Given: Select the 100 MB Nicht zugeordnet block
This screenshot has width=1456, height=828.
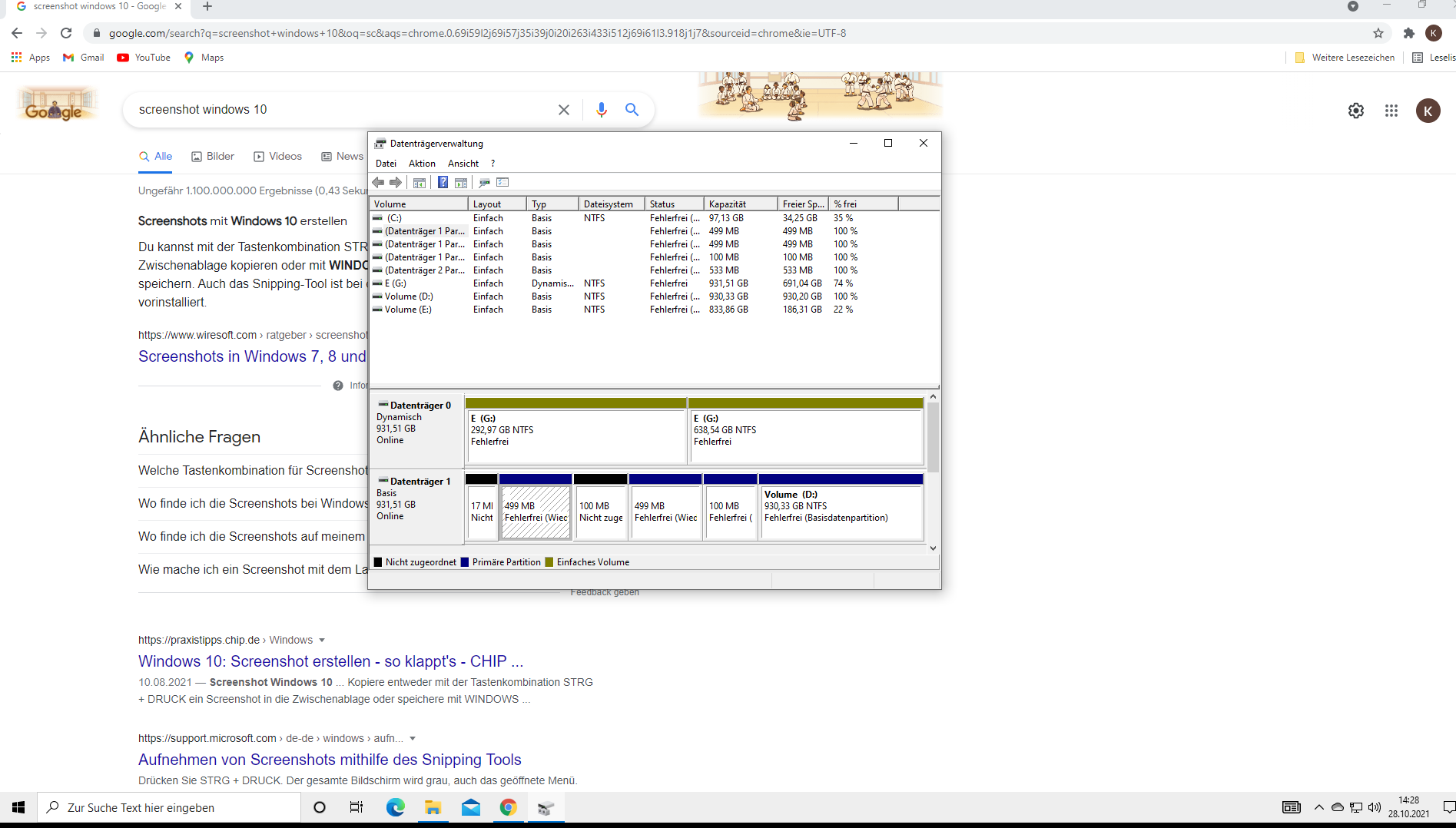Looking at the screenshot, I should point(600,507).
